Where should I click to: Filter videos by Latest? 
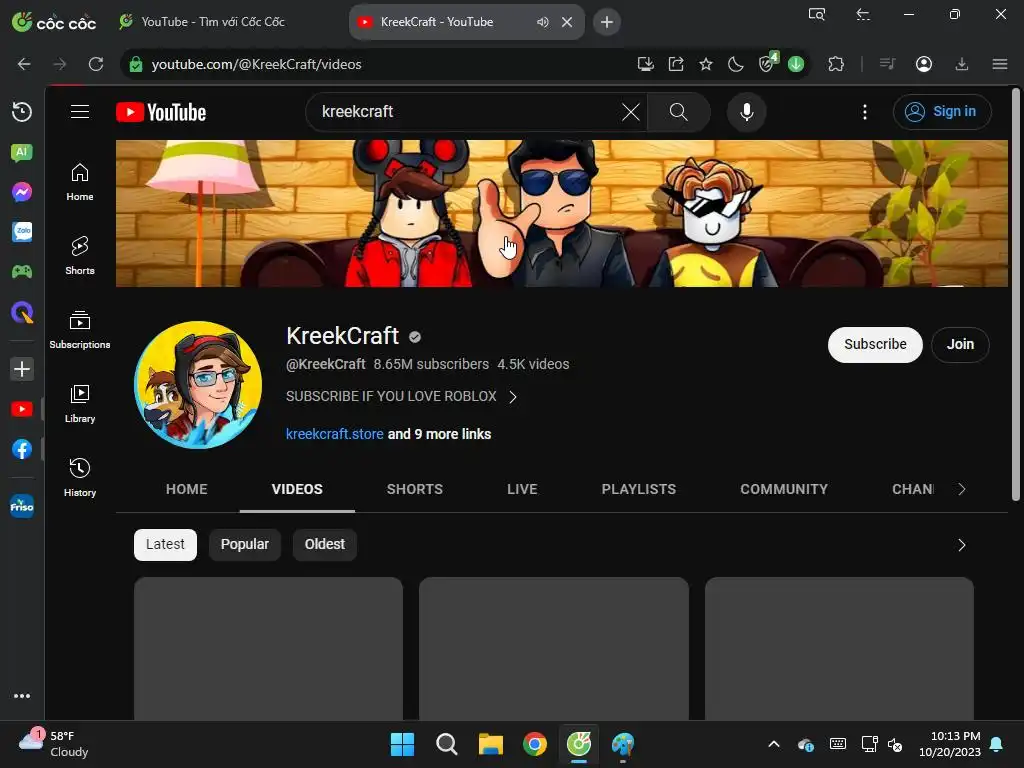coord(165,545)
